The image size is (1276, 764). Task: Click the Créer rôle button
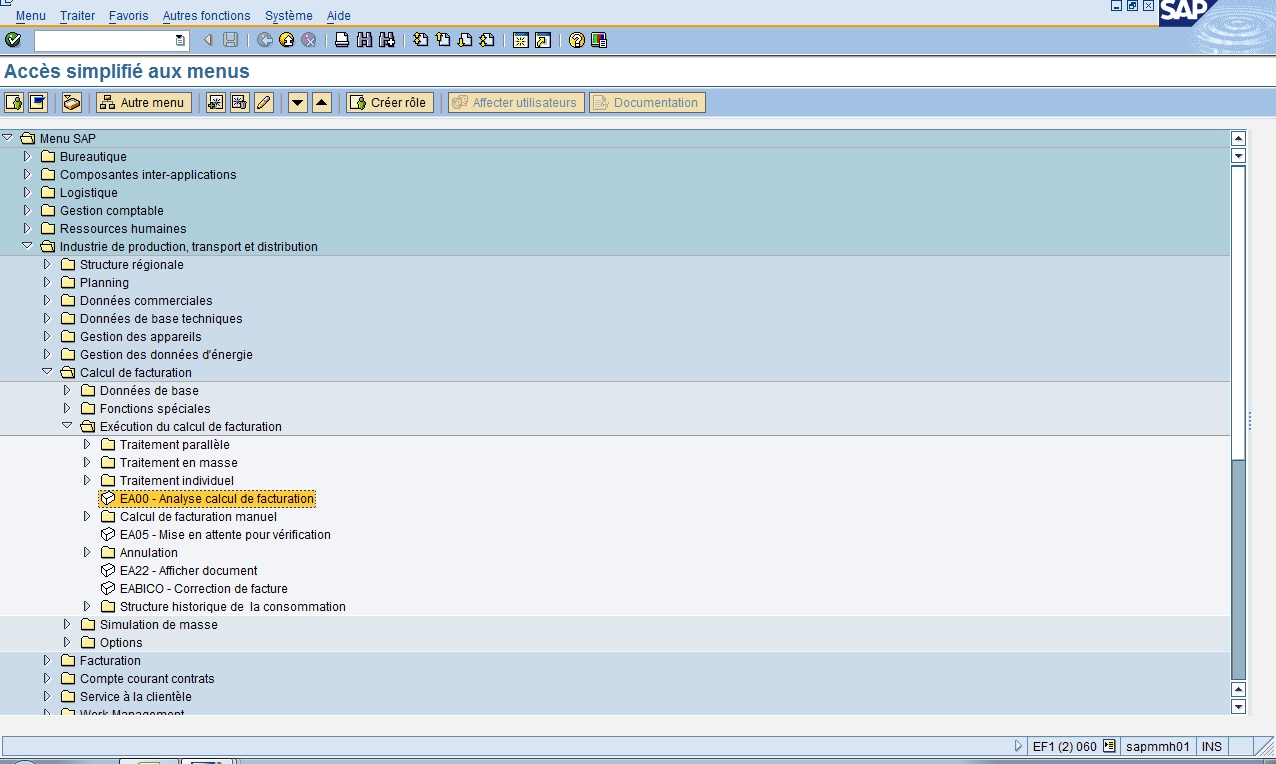click(x=390, y=102)
